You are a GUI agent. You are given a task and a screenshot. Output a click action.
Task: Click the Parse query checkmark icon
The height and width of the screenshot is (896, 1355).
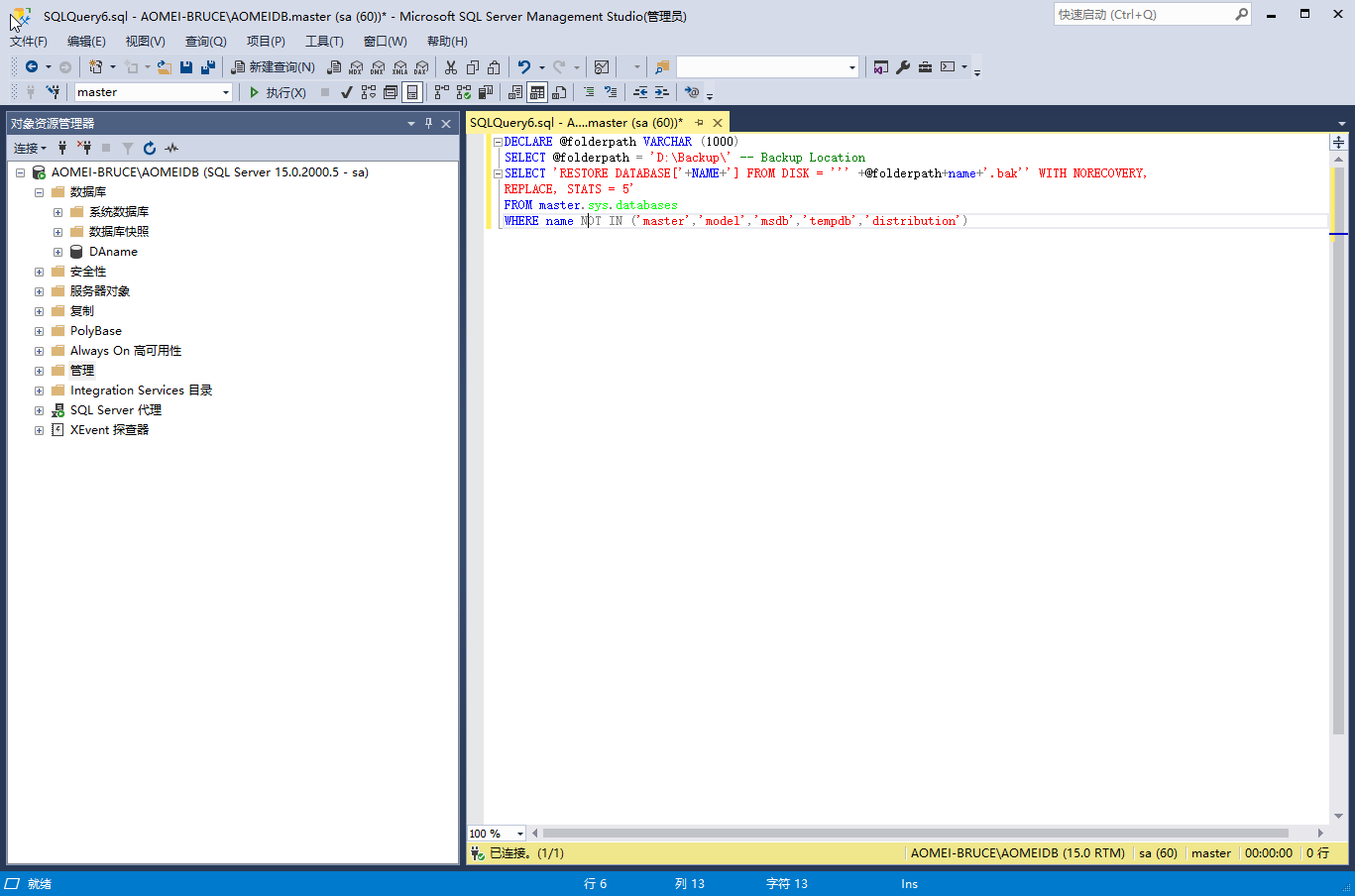point(346,92)
